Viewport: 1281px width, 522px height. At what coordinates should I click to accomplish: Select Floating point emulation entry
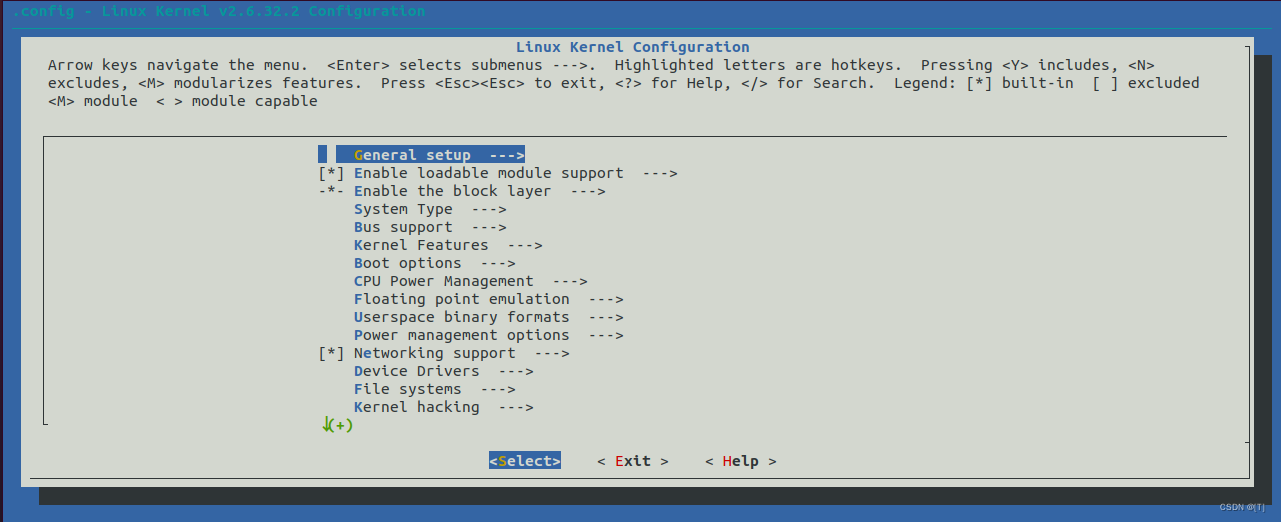[x=489, y=299]
